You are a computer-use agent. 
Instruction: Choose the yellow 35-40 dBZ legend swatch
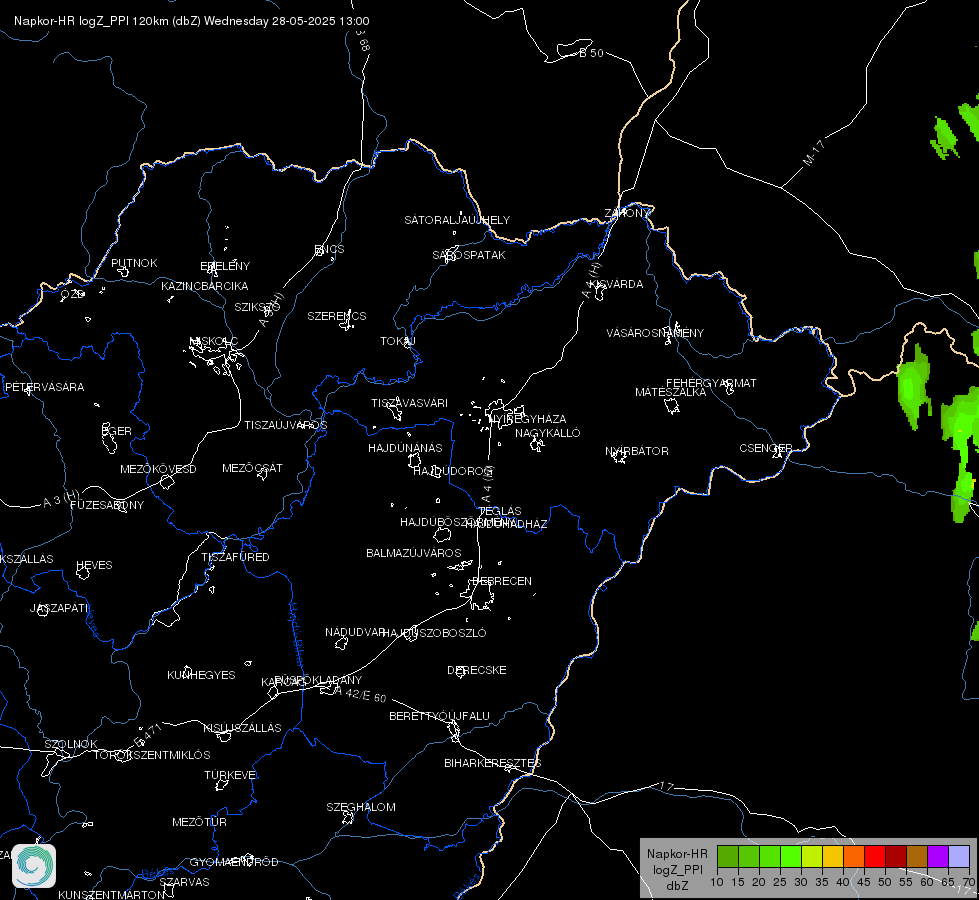click(x=832, y=856)
